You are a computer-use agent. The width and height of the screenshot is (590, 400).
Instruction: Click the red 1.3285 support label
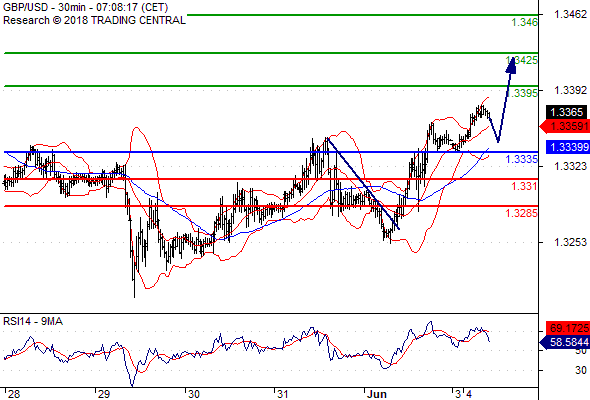point(522,213)
